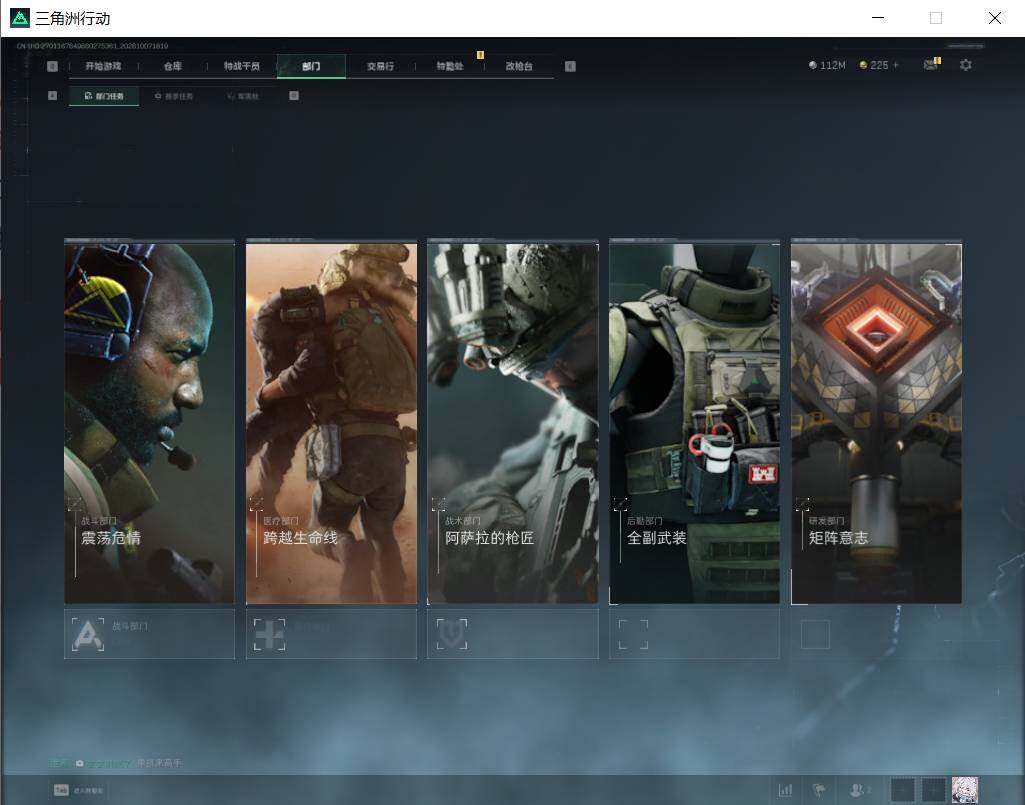Click the 112M currency balance text

[832, 65]
